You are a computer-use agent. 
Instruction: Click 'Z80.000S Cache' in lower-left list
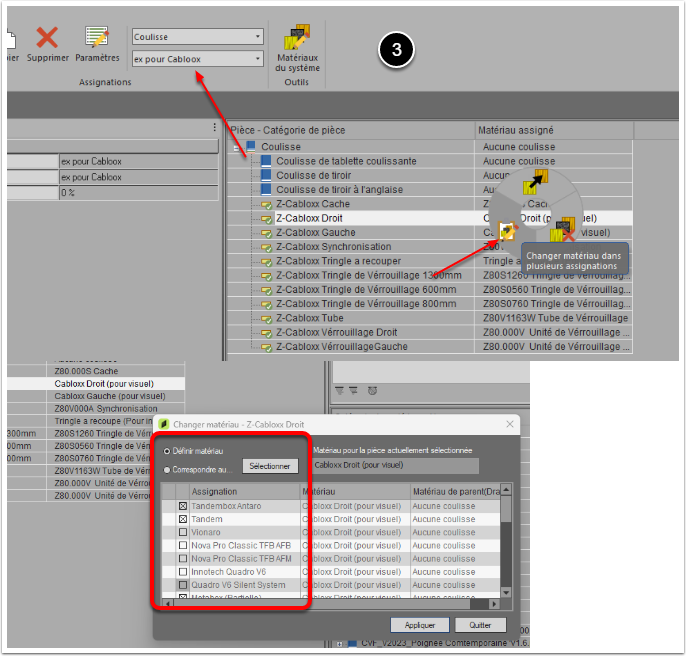tap(86, 371)
